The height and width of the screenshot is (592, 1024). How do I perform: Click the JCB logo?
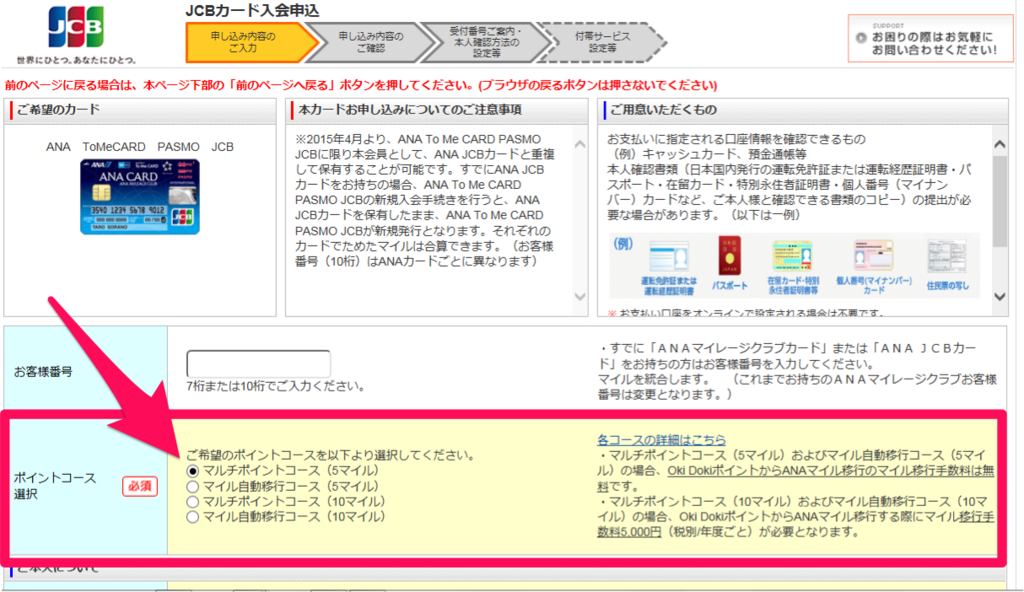click(76, 27)
